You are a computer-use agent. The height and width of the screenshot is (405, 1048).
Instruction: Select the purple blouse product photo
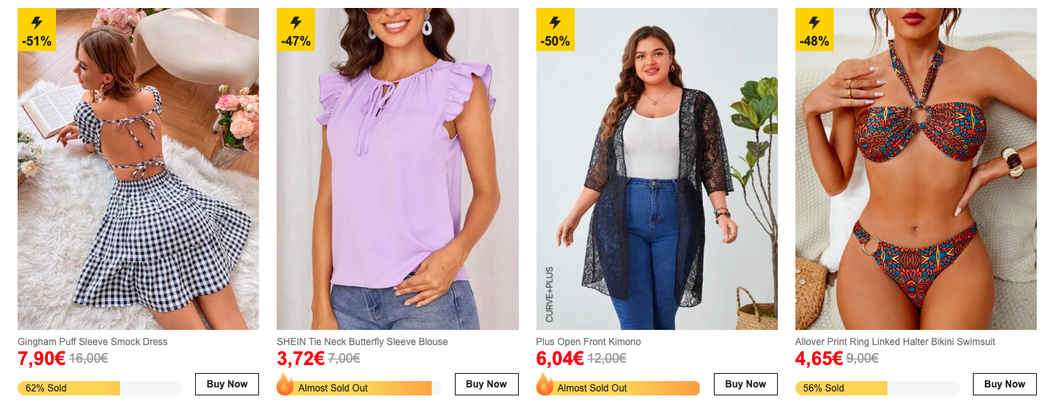click(397, 170)
